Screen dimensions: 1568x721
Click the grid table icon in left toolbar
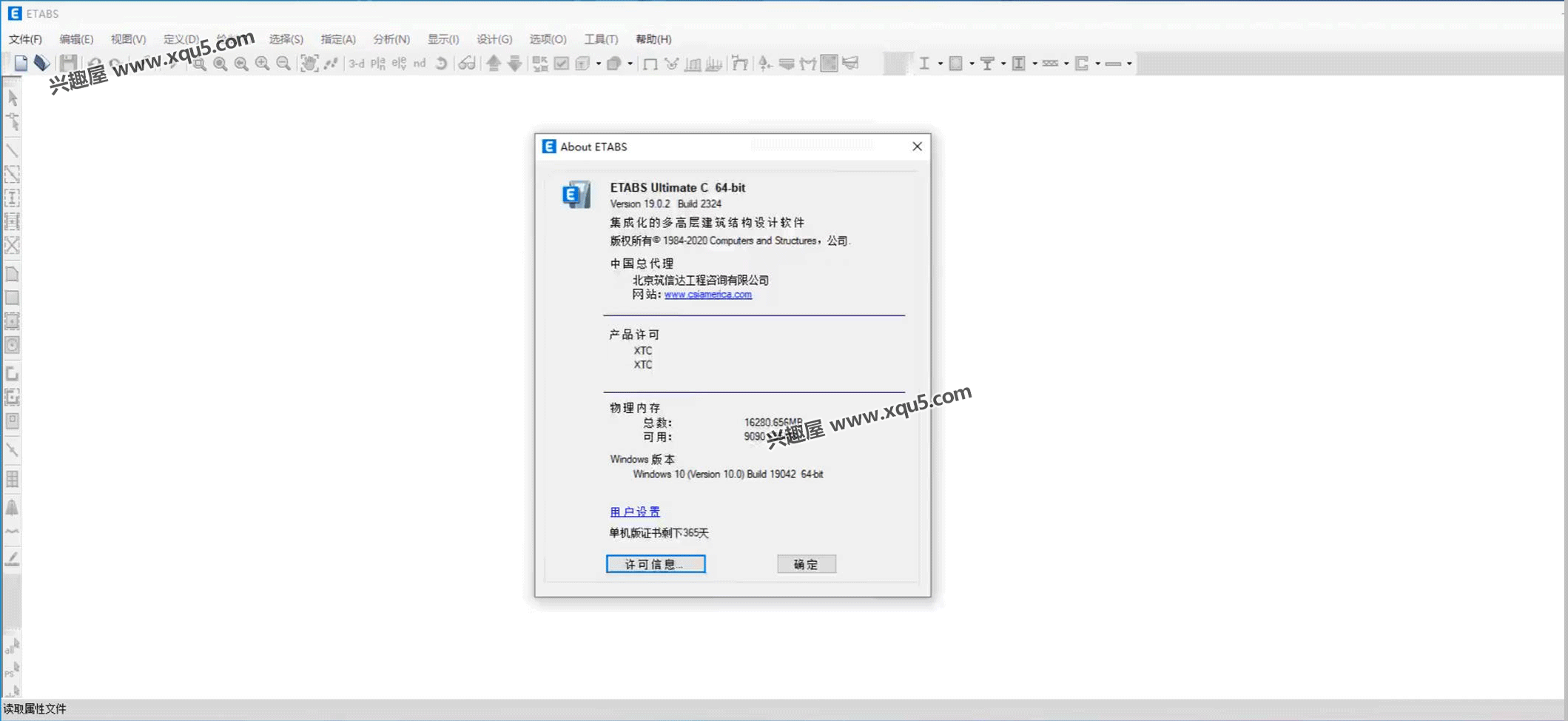point(13,479)
